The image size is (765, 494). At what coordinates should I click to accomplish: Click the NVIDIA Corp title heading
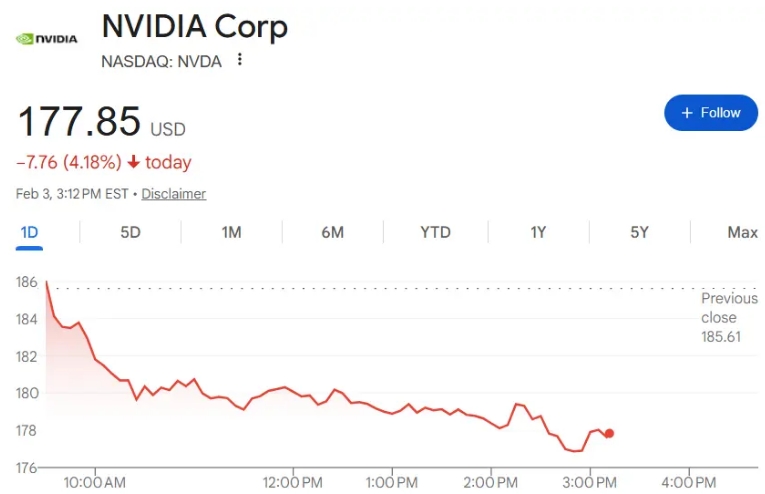pos(194,27)
